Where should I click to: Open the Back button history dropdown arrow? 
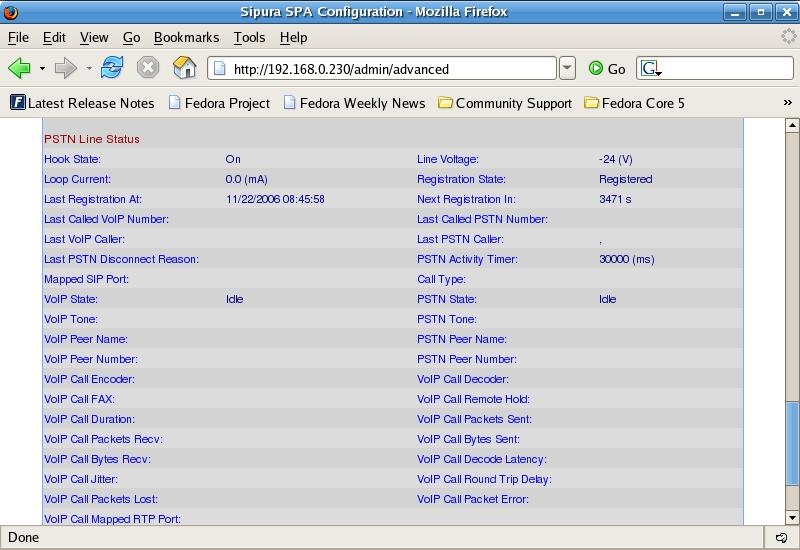click(x=42, y=69)
